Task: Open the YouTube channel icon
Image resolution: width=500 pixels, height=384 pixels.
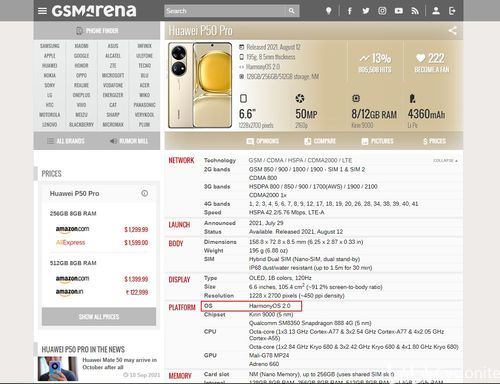Action: [398, 11]
